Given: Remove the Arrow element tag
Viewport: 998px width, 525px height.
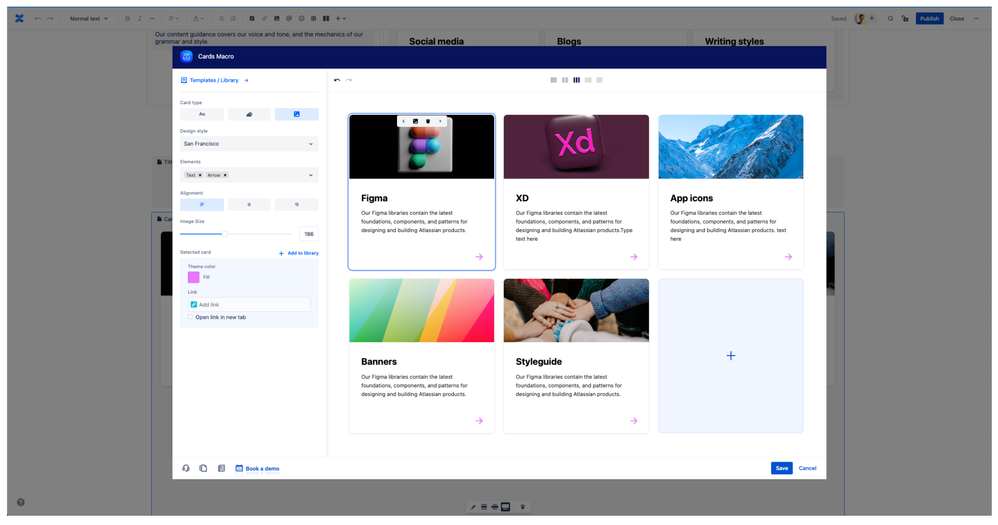Looking at the screenshot, I should pyautogui.click(x=225, y=175).
